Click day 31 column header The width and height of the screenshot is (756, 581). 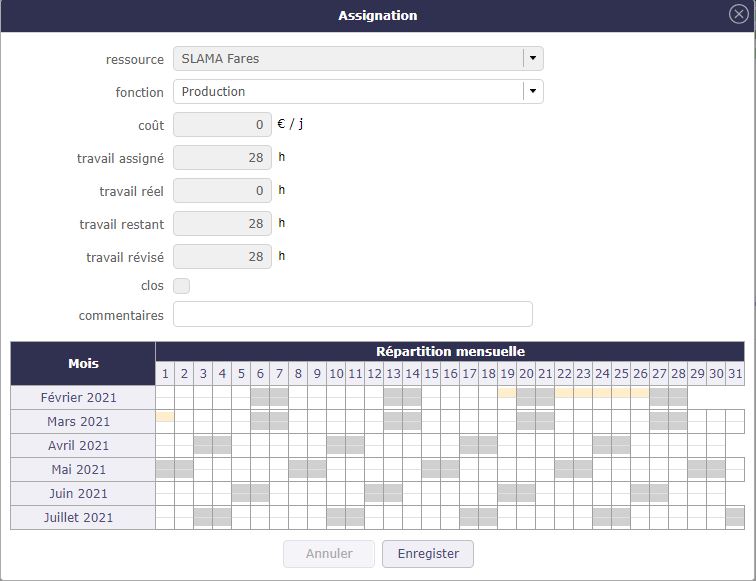[735, 374]
